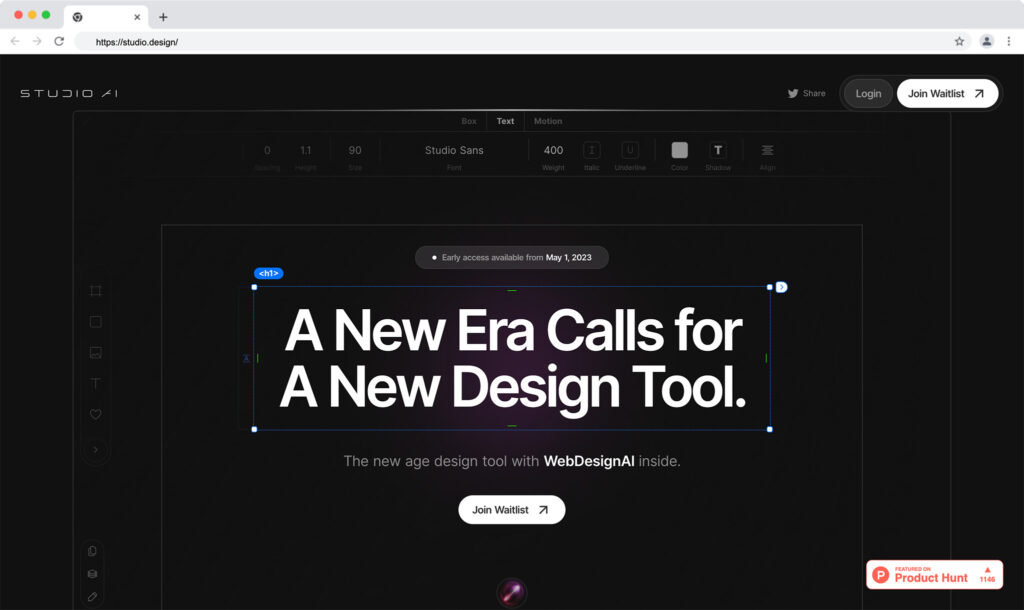Toggle Underline text style
The width and height of the screenshot is (1024, 610).
click(x=629, y=150)
